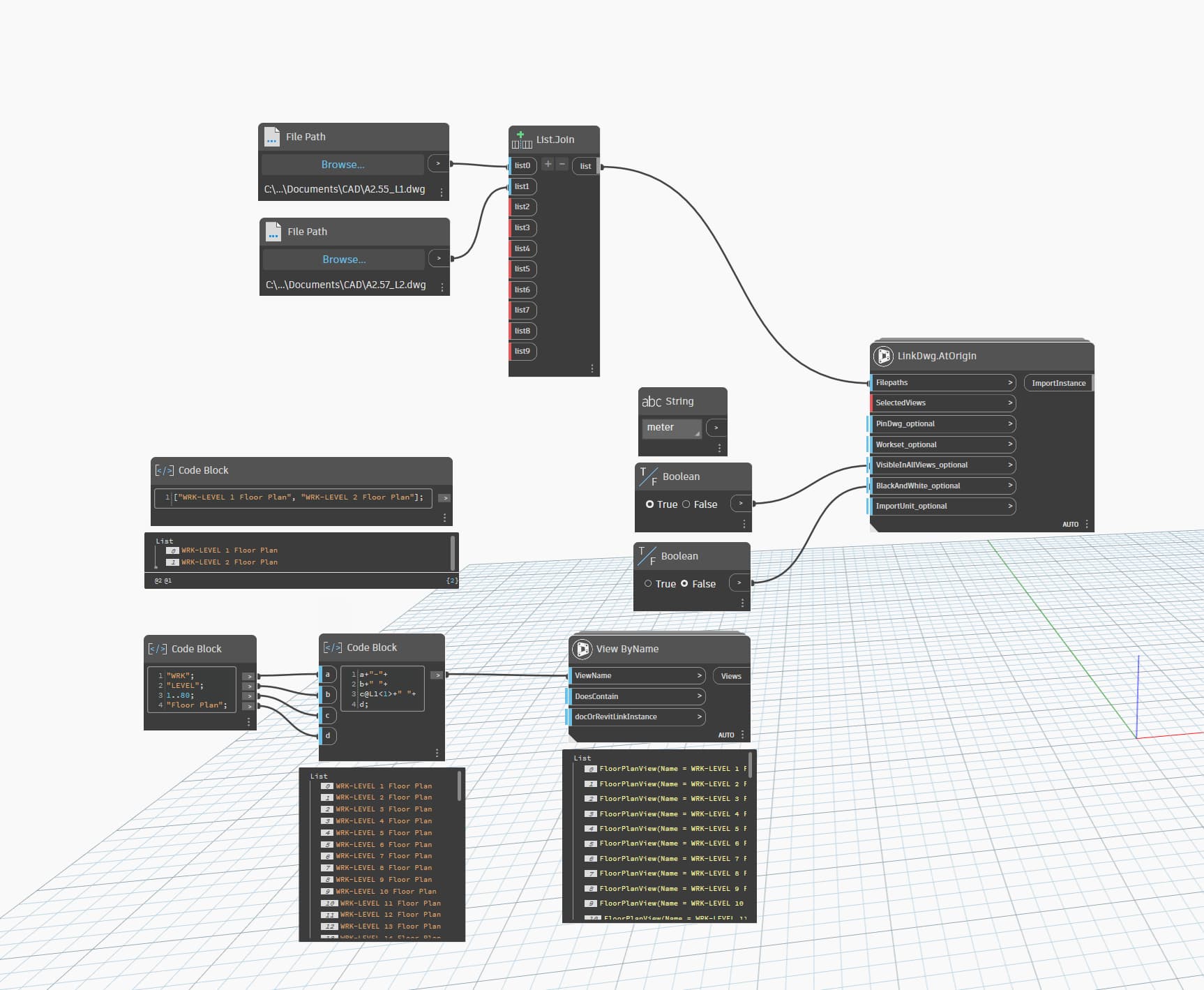The height and width of the screenshot is (990, 1204).
Task: Click the View ByName node icon
Action: (582, 649)
